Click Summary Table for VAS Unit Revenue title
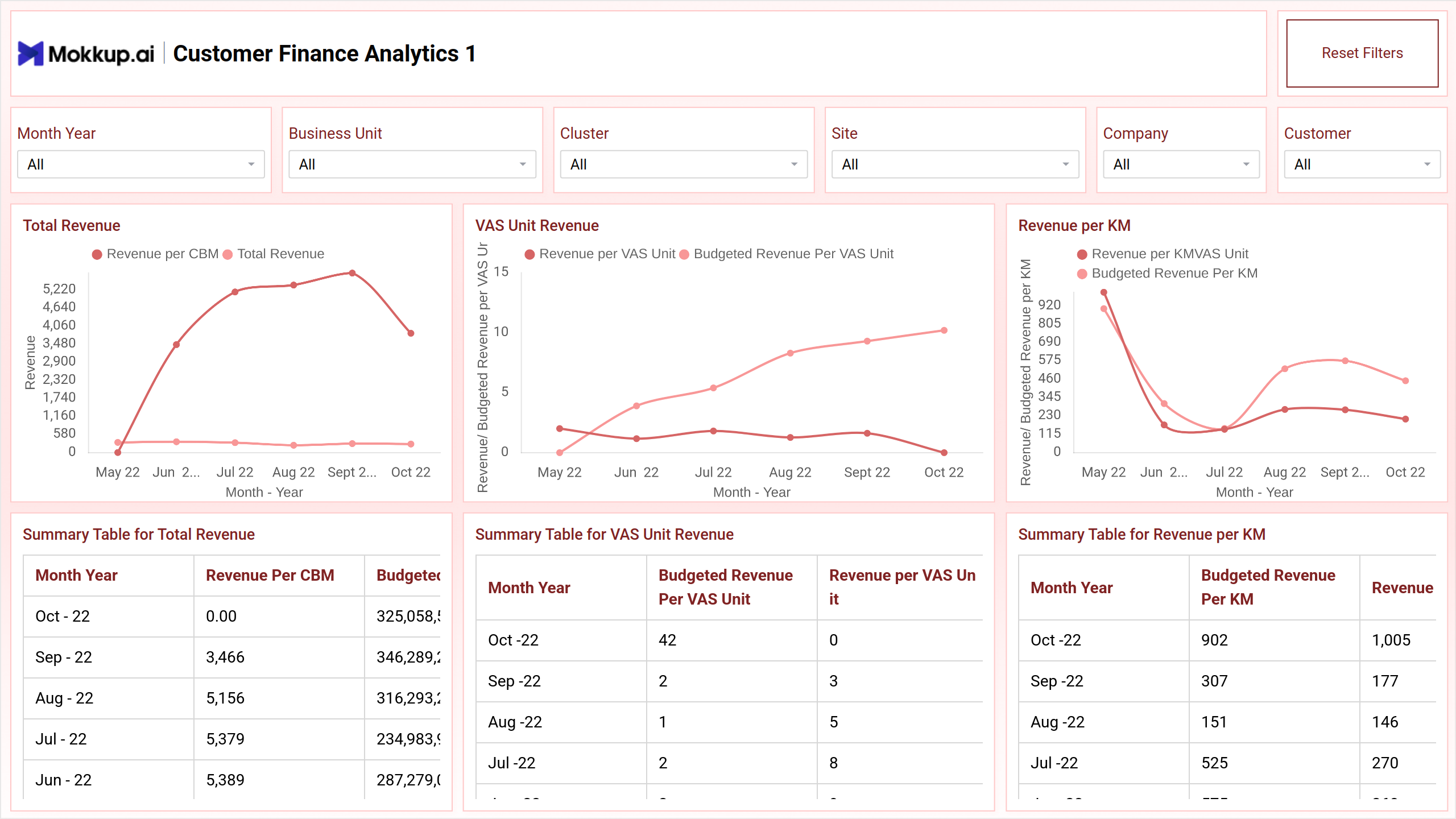 tap(605, 535)
